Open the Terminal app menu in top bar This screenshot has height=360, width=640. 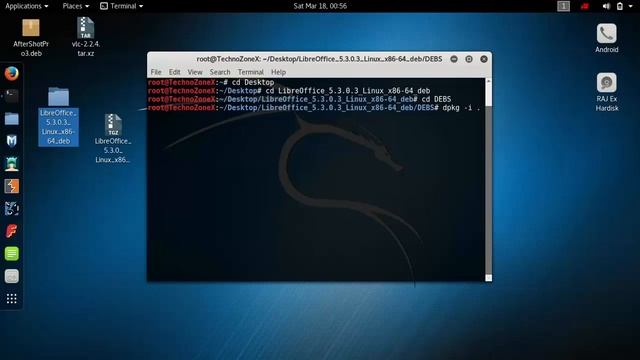tap(122, 6)
